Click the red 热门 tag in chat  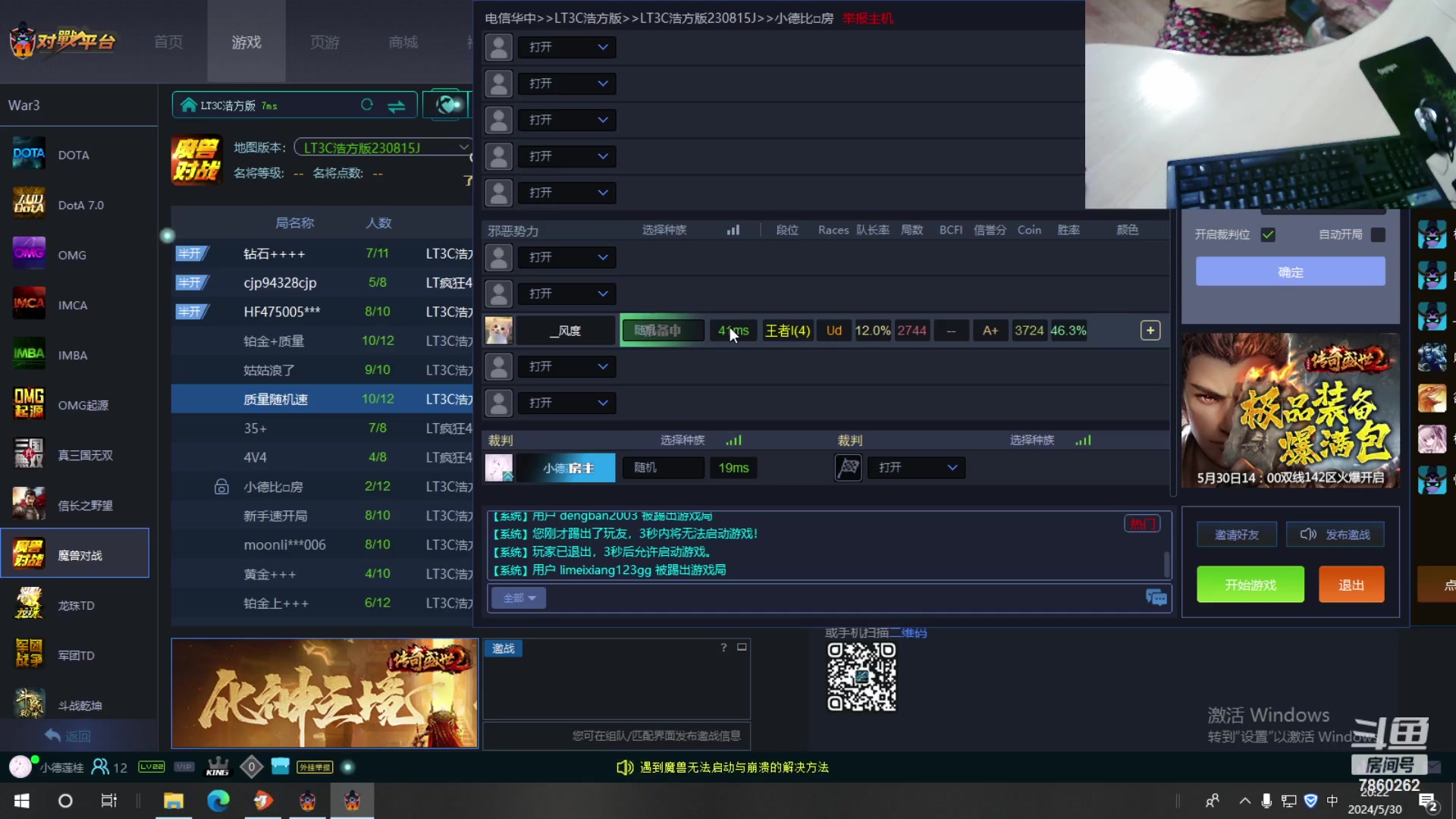1142,523
